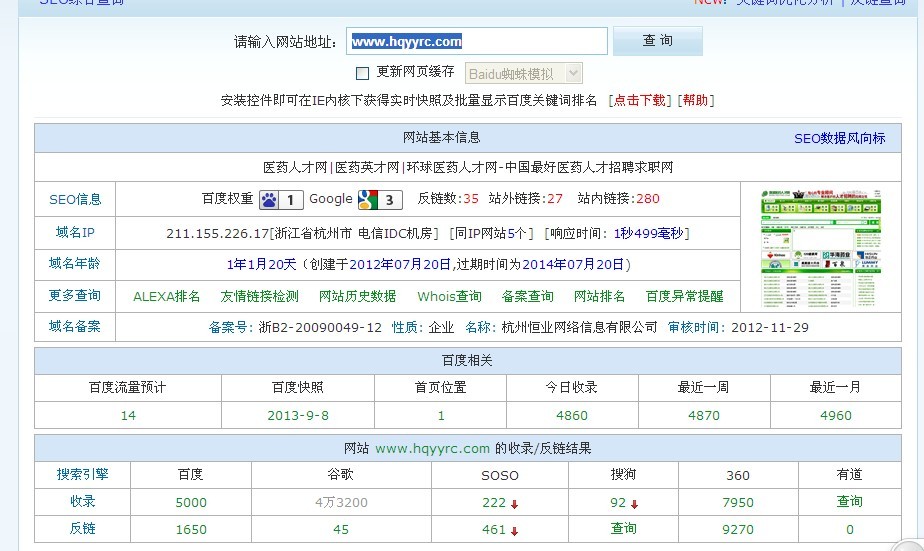Image resolution: width=924 pixels, height=551 pixels.
Task: Click the site title 医药人才网 text
Action: click(x=295, y=168)
